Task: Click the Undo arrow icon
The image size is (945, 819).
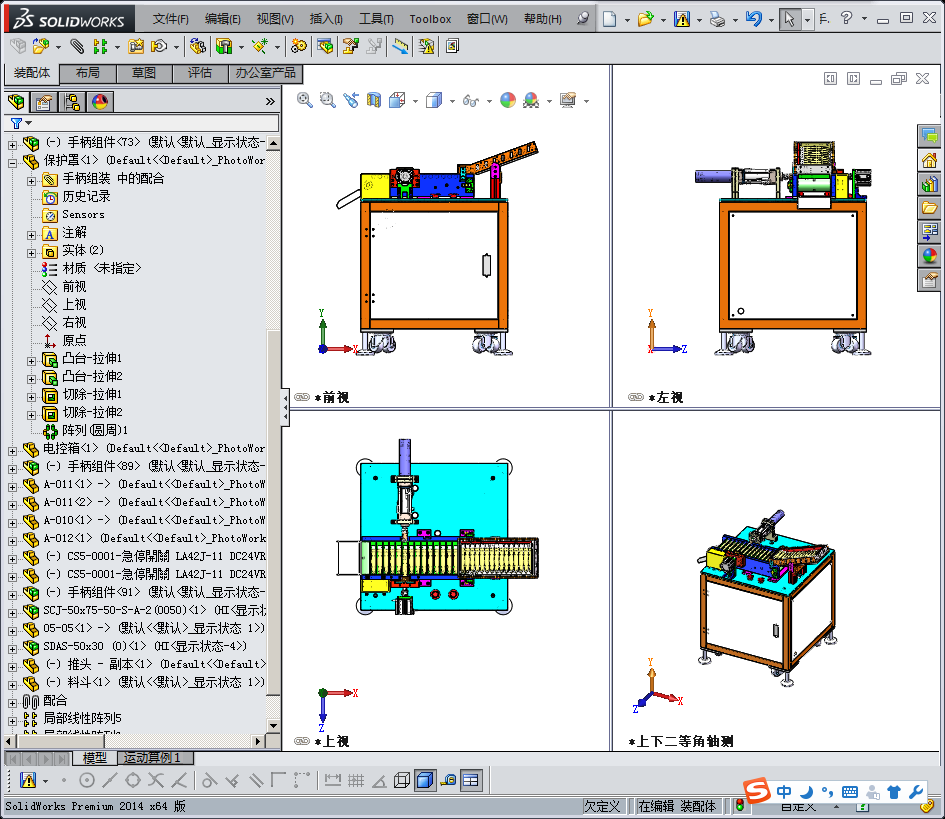Action: (x=753, y=19)
